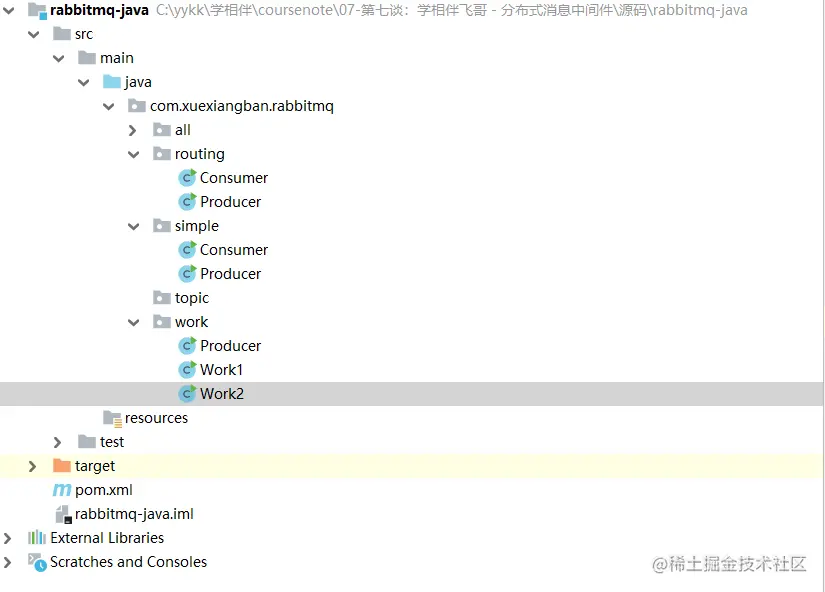Click the routing package icon
This screenshot has height=592, width=825.
click(162, 154)
